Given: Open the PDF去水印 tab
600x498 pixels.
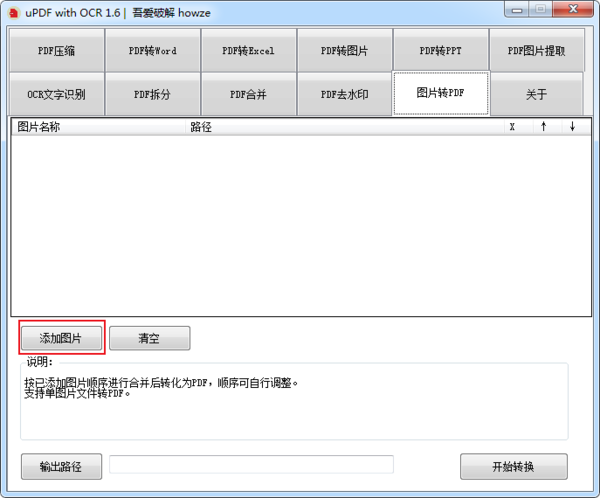Looking at the screenshot, I should point(345,94).
